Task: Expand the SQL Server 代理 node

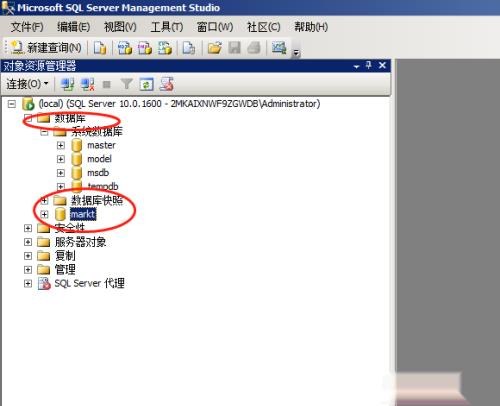Action: [x=28, y=284]
